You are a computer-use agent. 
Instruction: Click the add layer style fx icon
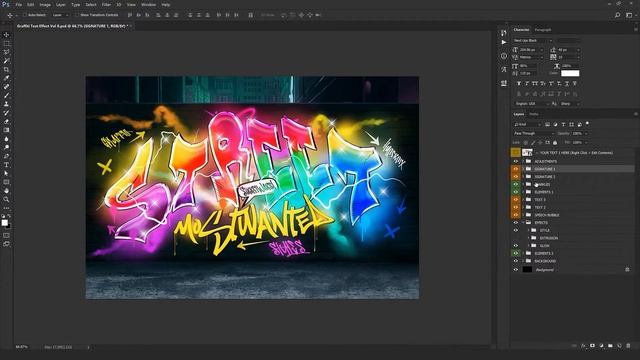coord(583,346)
